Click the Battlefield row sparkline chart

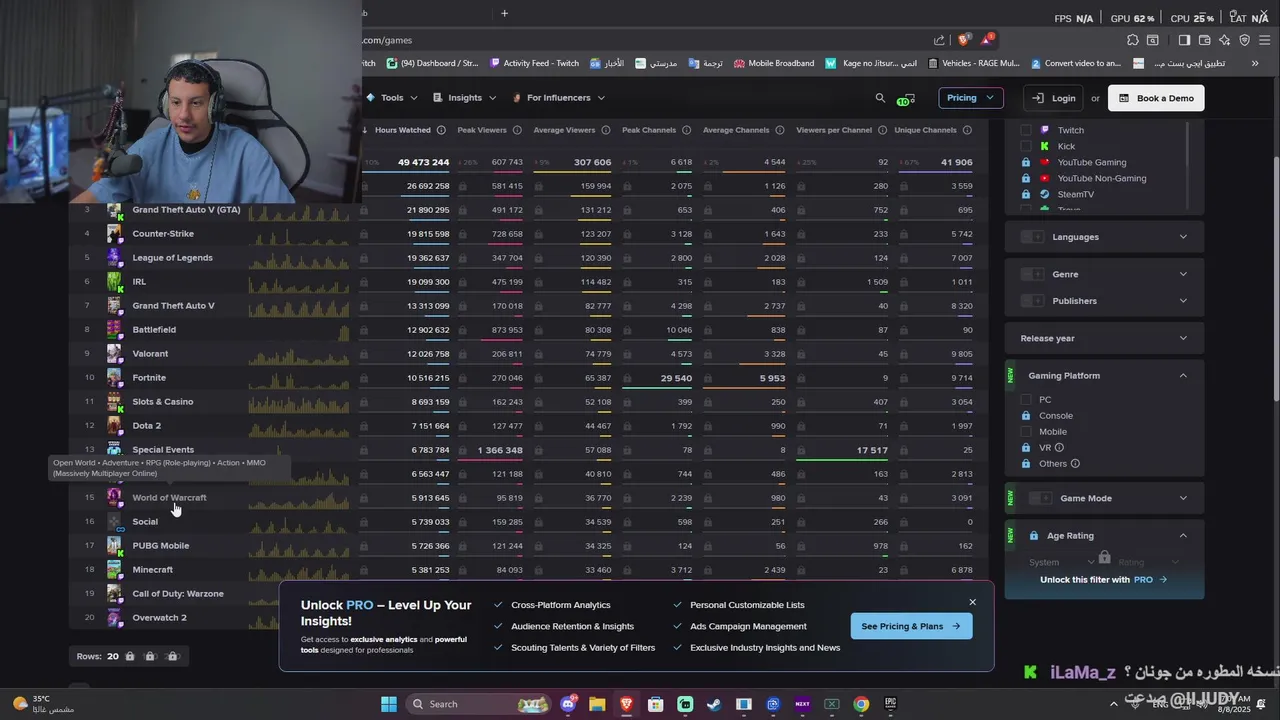point(299,330)
